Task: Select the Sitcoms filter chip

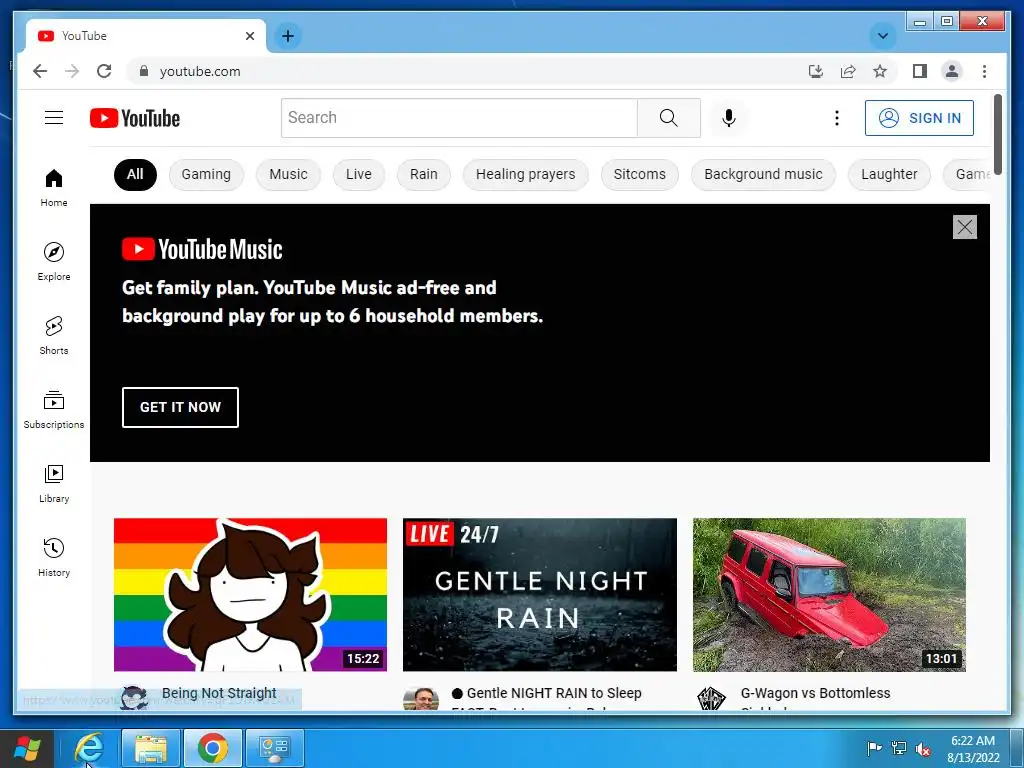Action: [640, 174]
